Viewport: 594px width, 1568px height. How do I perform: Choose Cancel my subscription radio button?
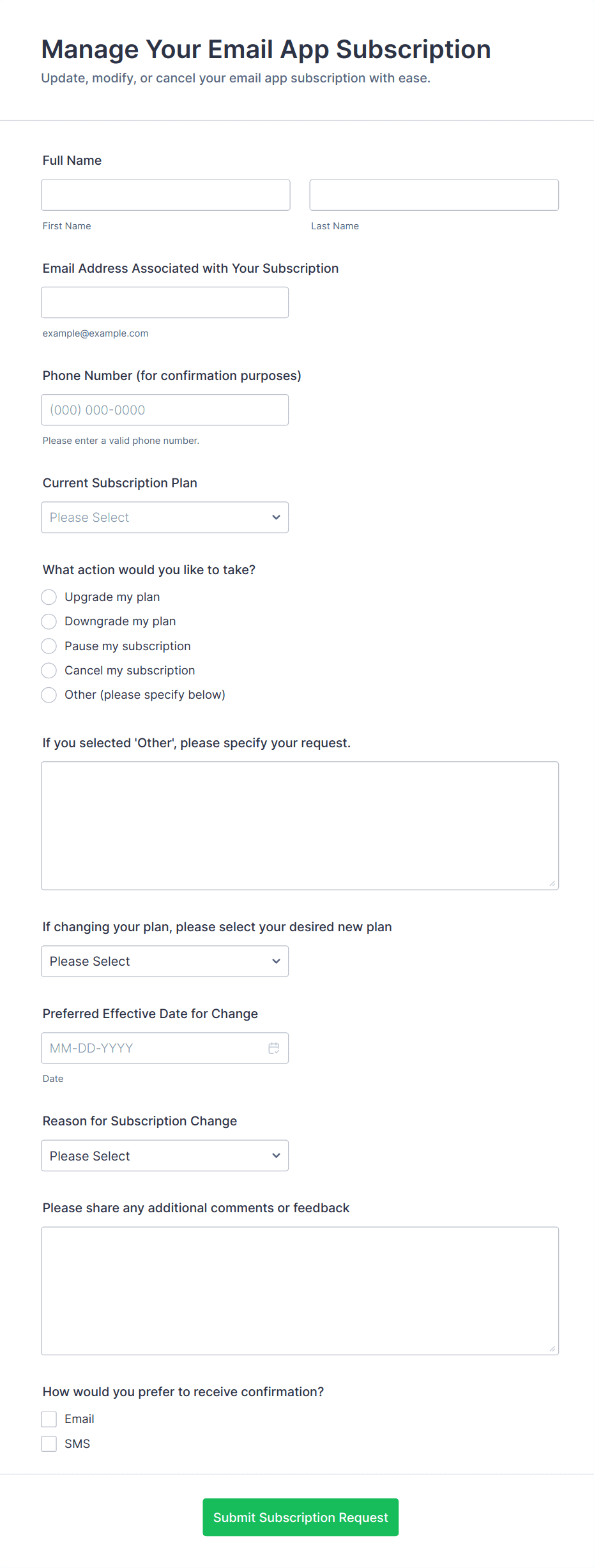pos(49,671)
